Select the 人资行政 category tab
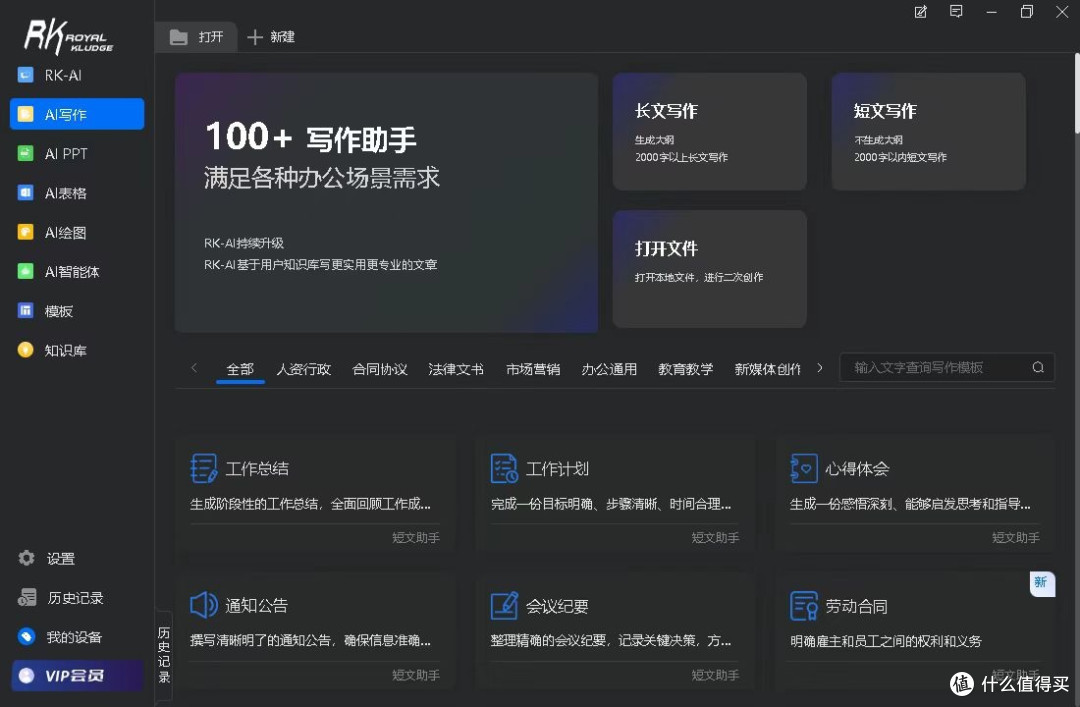Viewport: 1080px width, 707px height. 304,369
